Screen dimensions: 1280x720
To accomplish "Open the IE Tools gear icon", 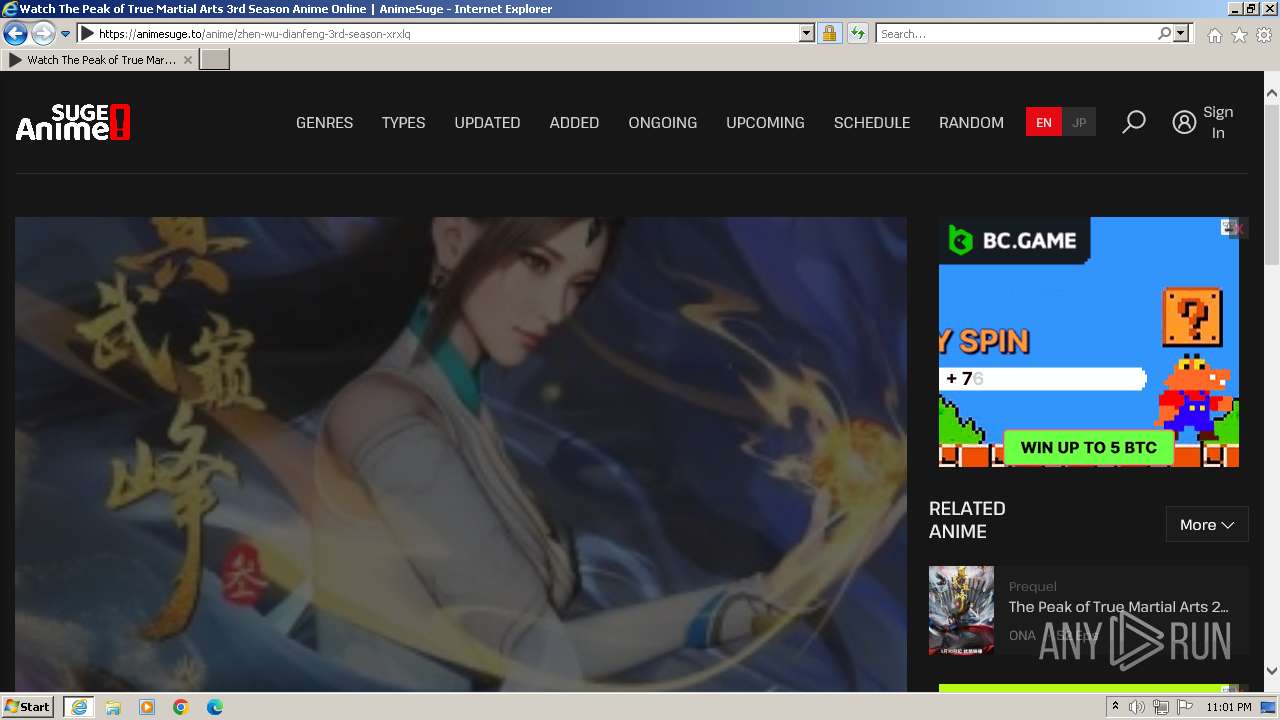I will (x=1264, y=35).
